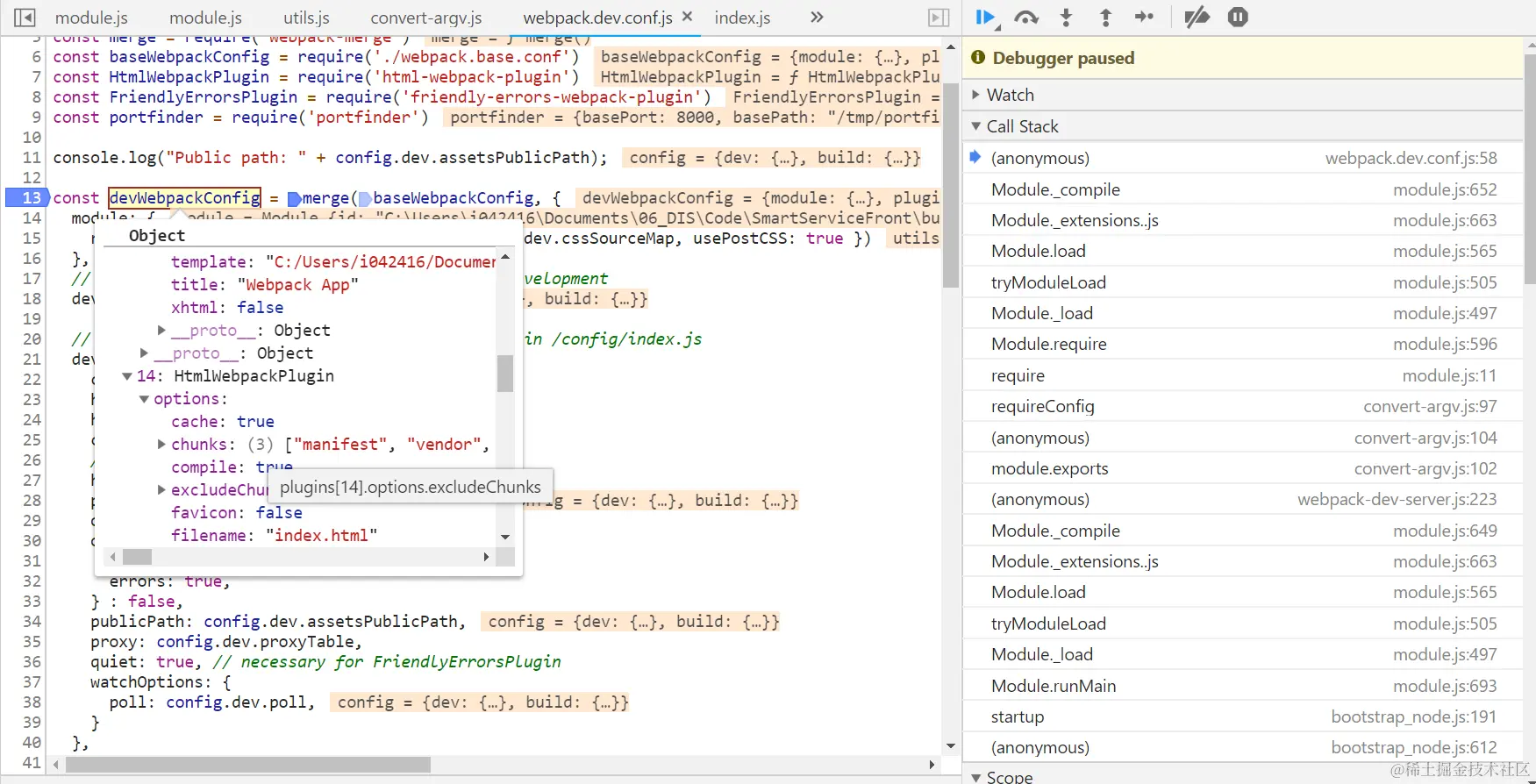Image resolution: width=1536 pixels, height=784 pixels.
Task: Select the requireConfig call stack frame
Action: coord(1244,406)
